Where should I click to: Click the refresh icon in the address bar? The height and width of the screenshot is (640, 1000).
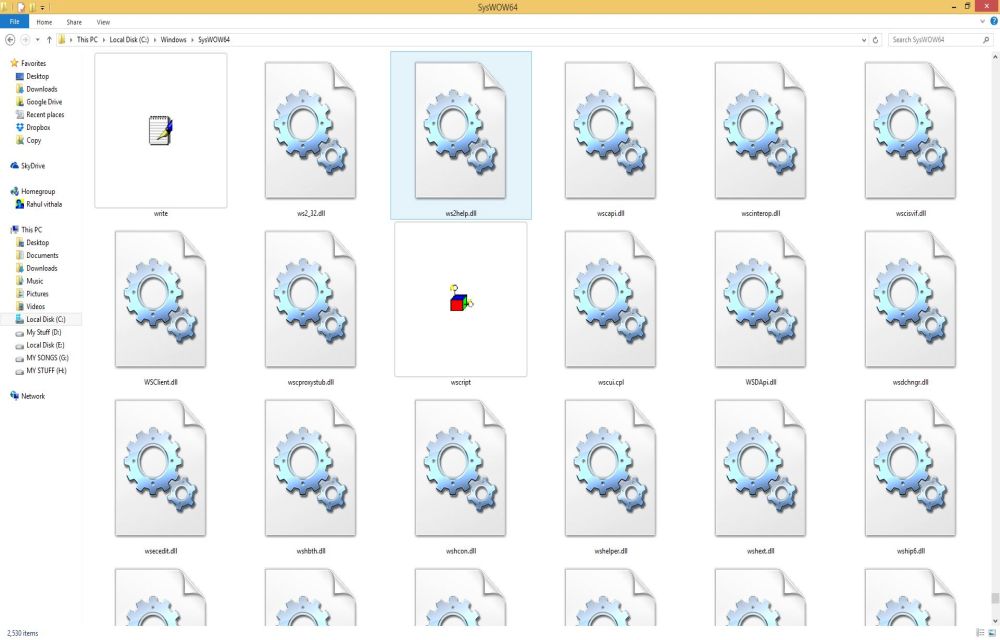point(876,40)
